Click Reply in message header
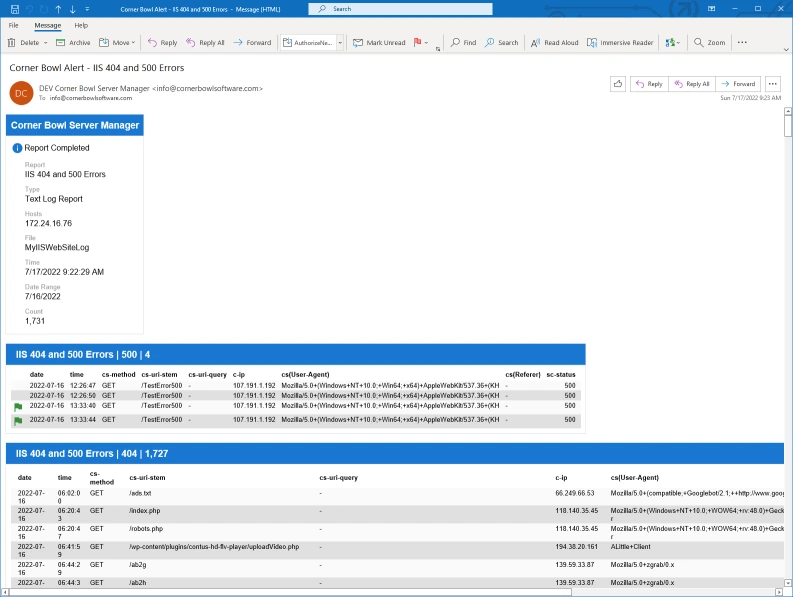Screen dimensions: 793x597 coord(649,84)
